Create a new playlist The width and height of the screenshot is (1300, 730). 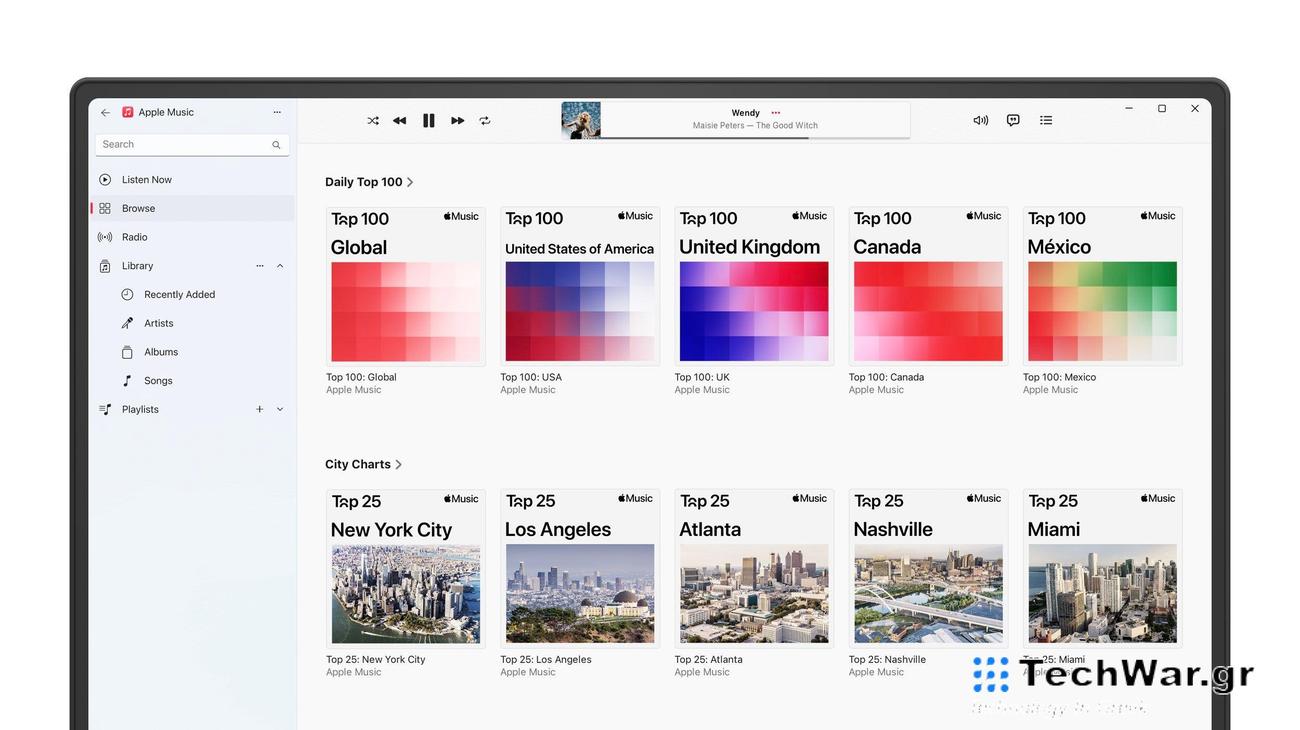point(259,409)
